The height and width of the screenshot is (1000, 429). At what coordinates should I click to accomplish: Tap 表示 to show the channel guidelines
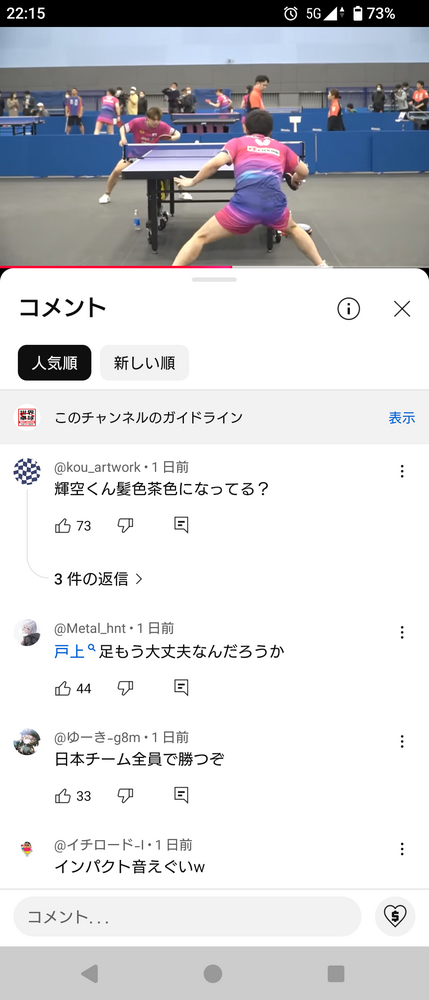(x=402, y=418)
